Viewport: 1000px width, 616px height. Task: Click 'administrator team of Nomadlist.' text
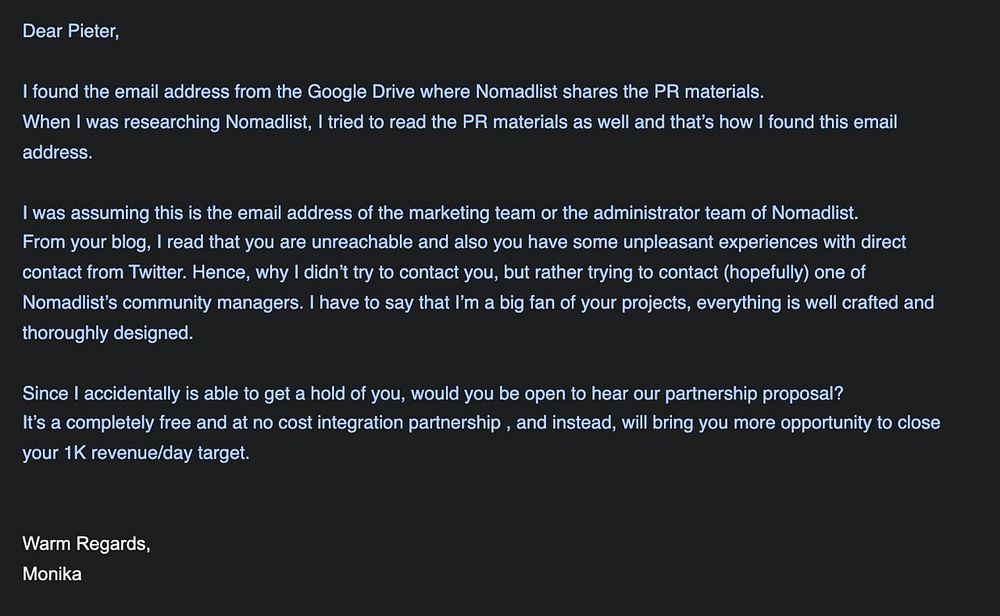[x=726, y=213]
